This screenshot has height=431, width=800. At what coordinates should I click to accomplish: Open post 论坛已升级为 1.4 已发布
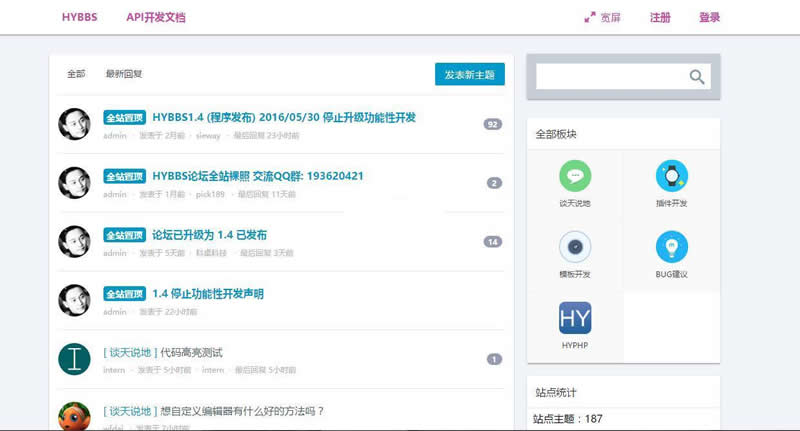209,235
